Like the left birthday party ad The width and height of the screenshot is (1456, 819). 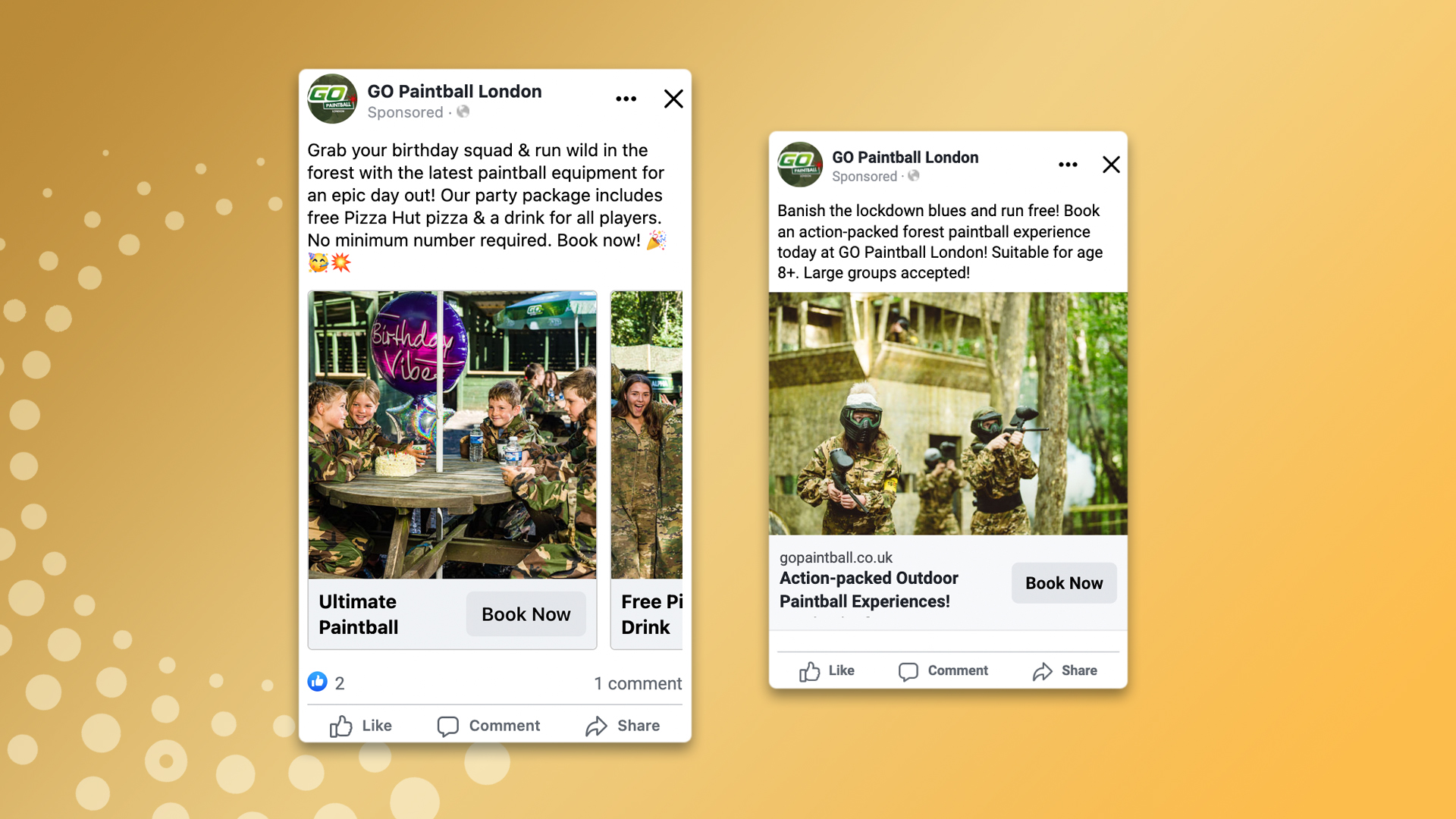[361, 726]
